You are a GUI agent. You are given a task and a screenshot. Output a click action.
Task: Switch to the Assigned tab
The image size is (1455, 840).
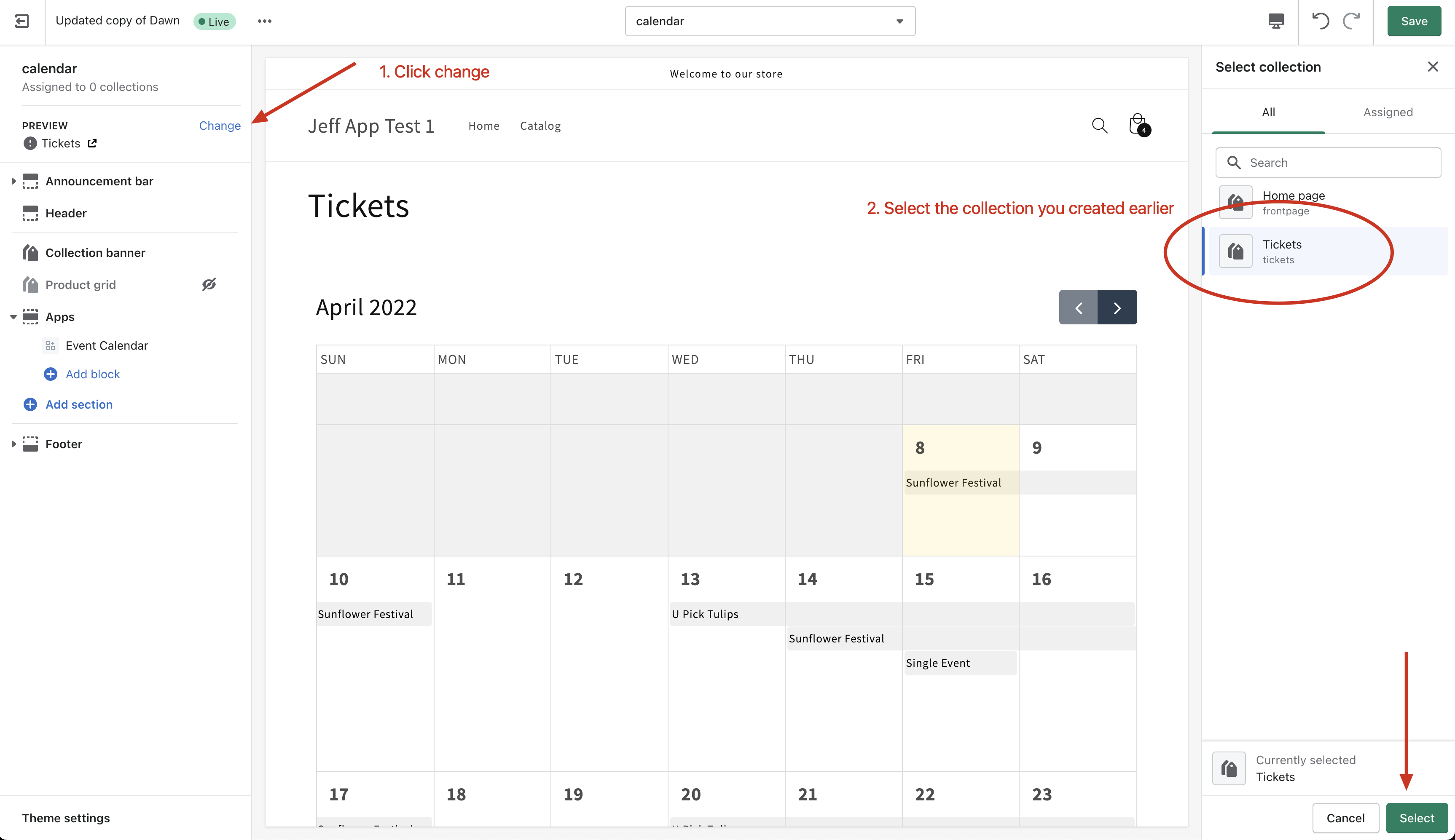[x=1388, y=112]
